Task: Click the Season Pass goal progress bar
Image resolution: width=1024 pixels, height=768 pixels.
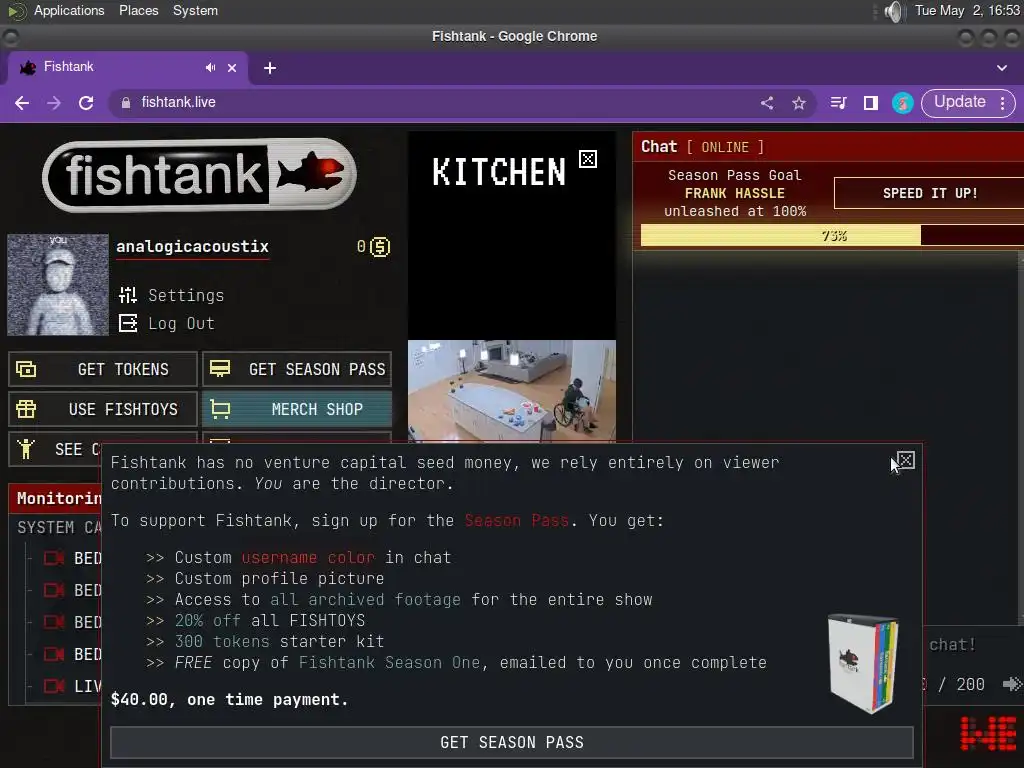Action: tap(832, 235)
